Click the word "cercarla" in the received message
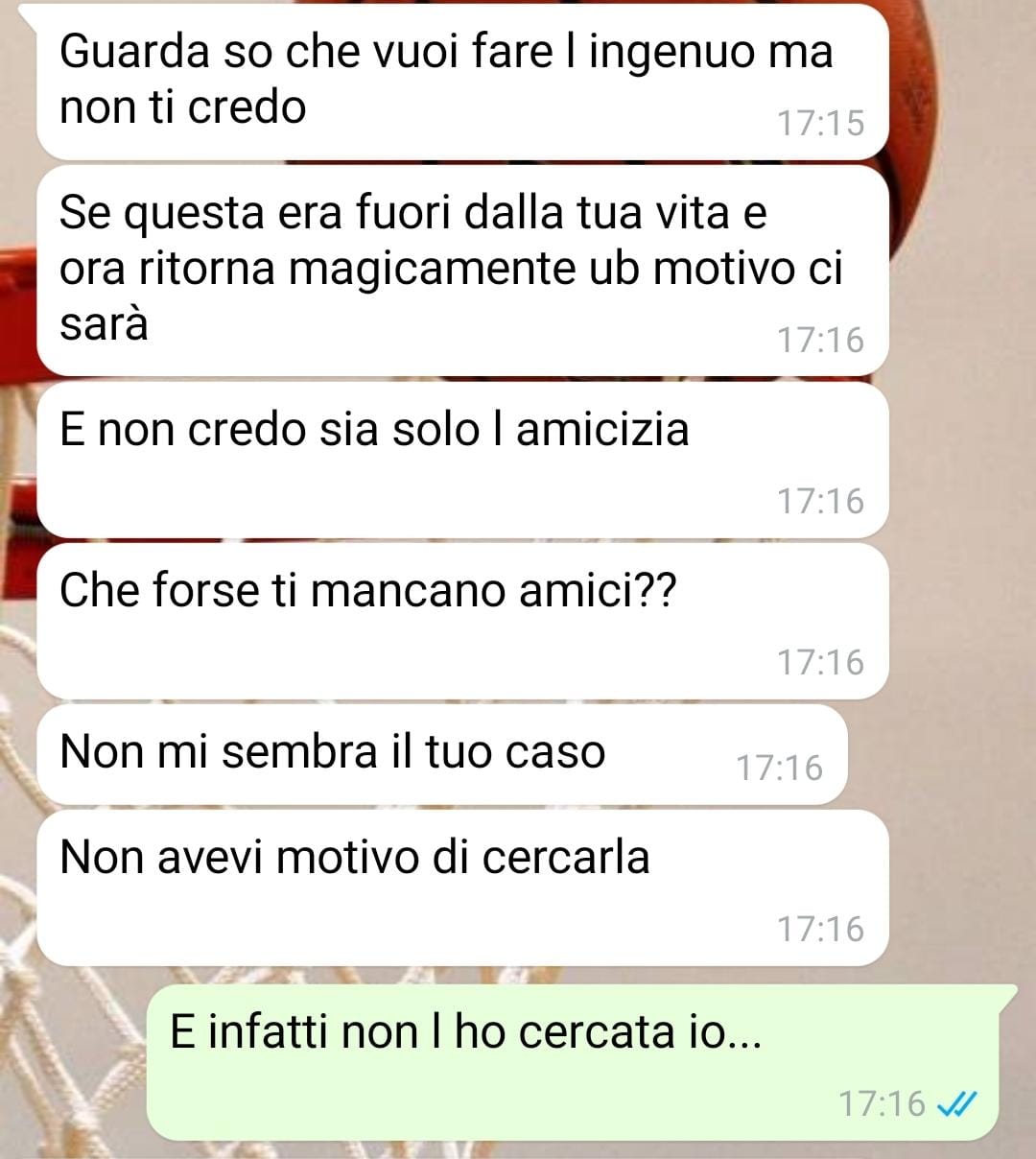1036x1159 pixels. click(566, 857)
